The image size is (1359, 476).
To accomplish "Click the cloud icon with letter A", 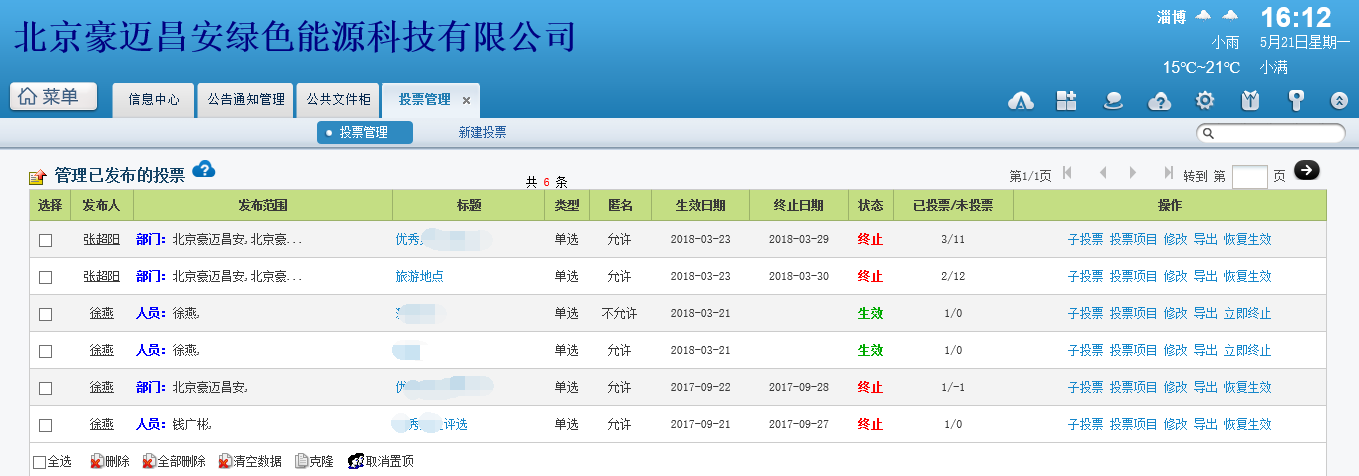I will [x=1020, y=100].
